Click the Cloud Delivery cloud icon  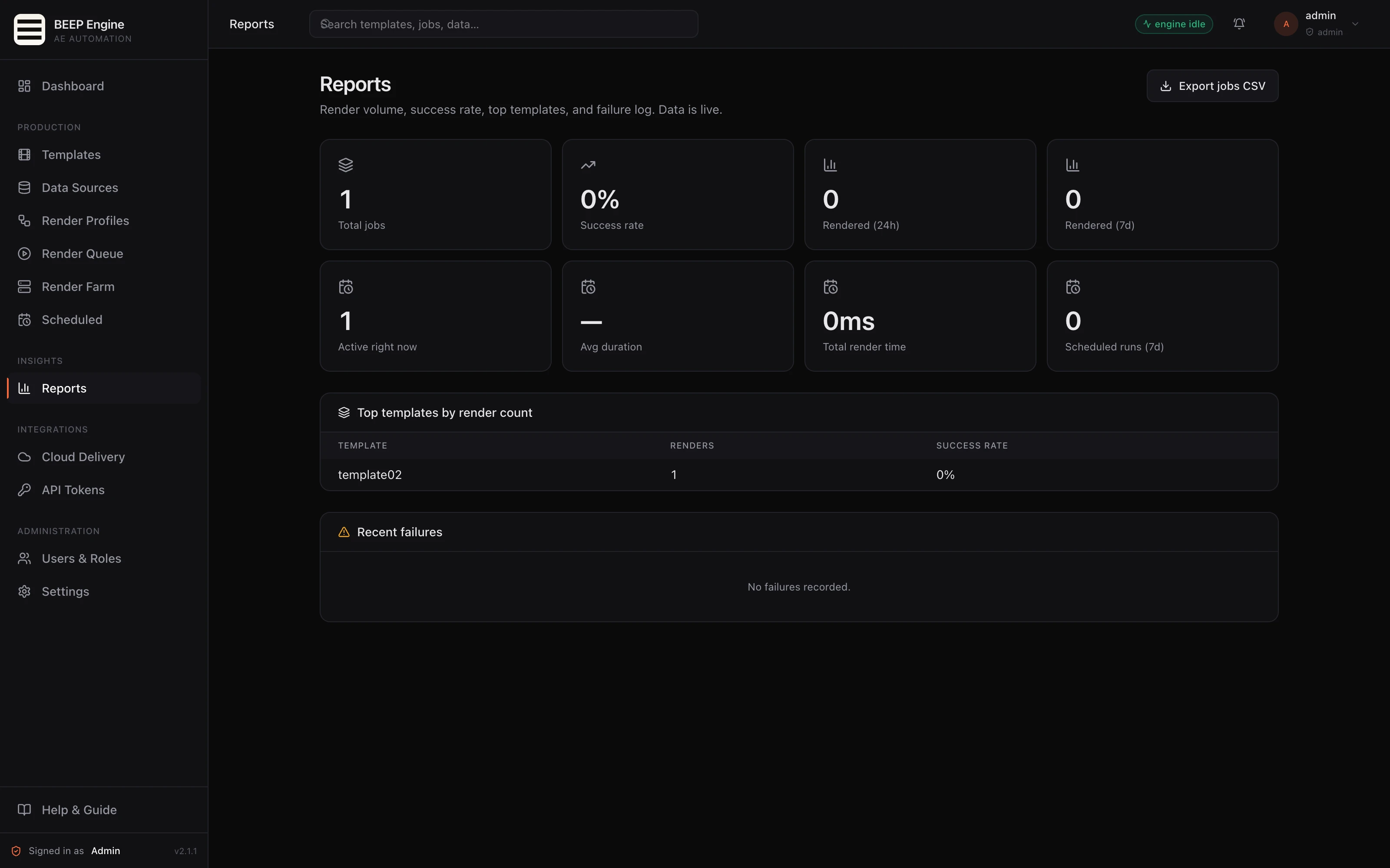pyautogui.click(x=24, y=457)
